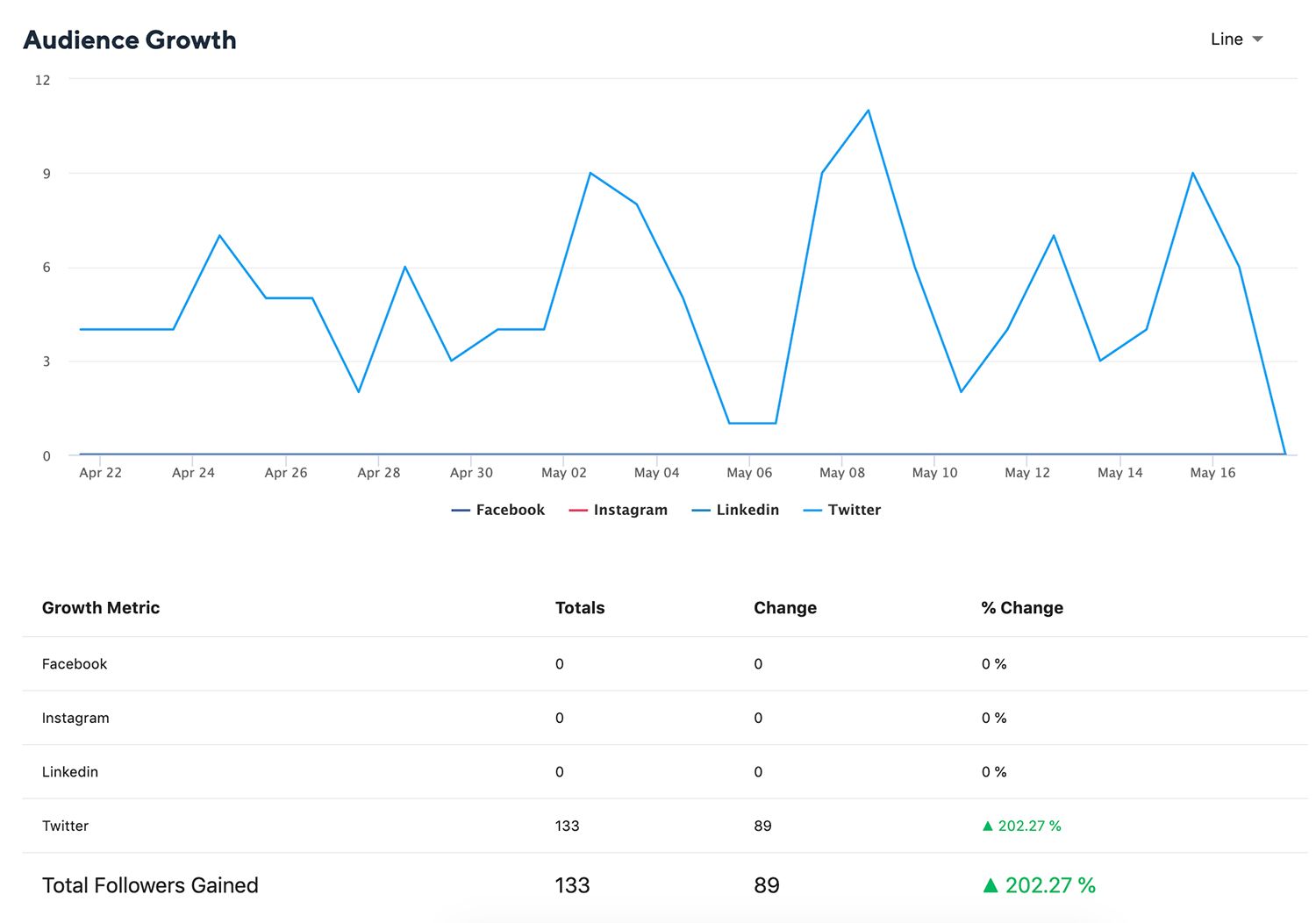Image resolution: width=1316 pixels, height=923 pixels.
Task: Open the Line chart type dropdown
Action: click(1227, 39)
